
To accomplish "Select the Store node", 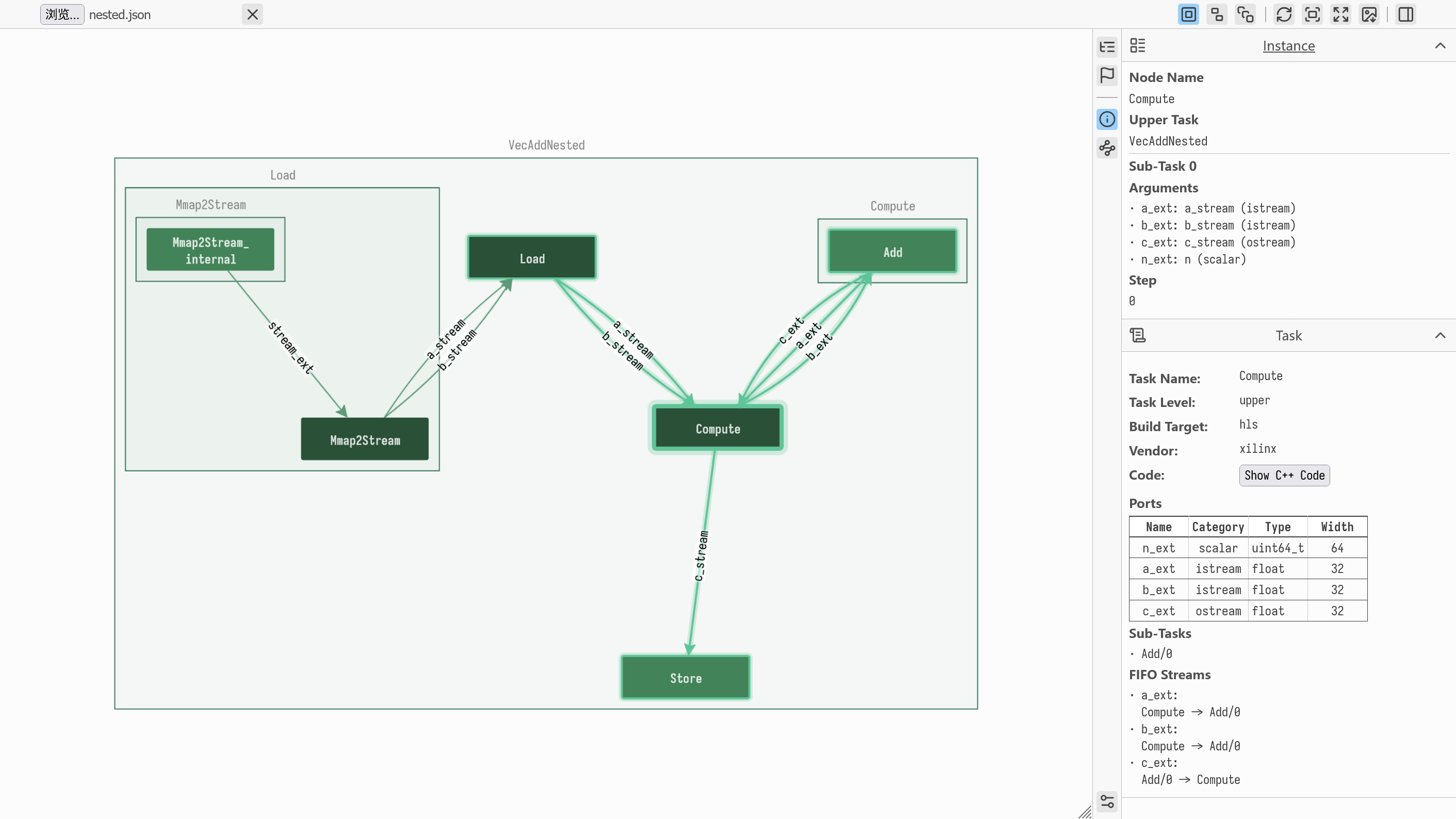I will pyautogui.click(x=685, y=678).
